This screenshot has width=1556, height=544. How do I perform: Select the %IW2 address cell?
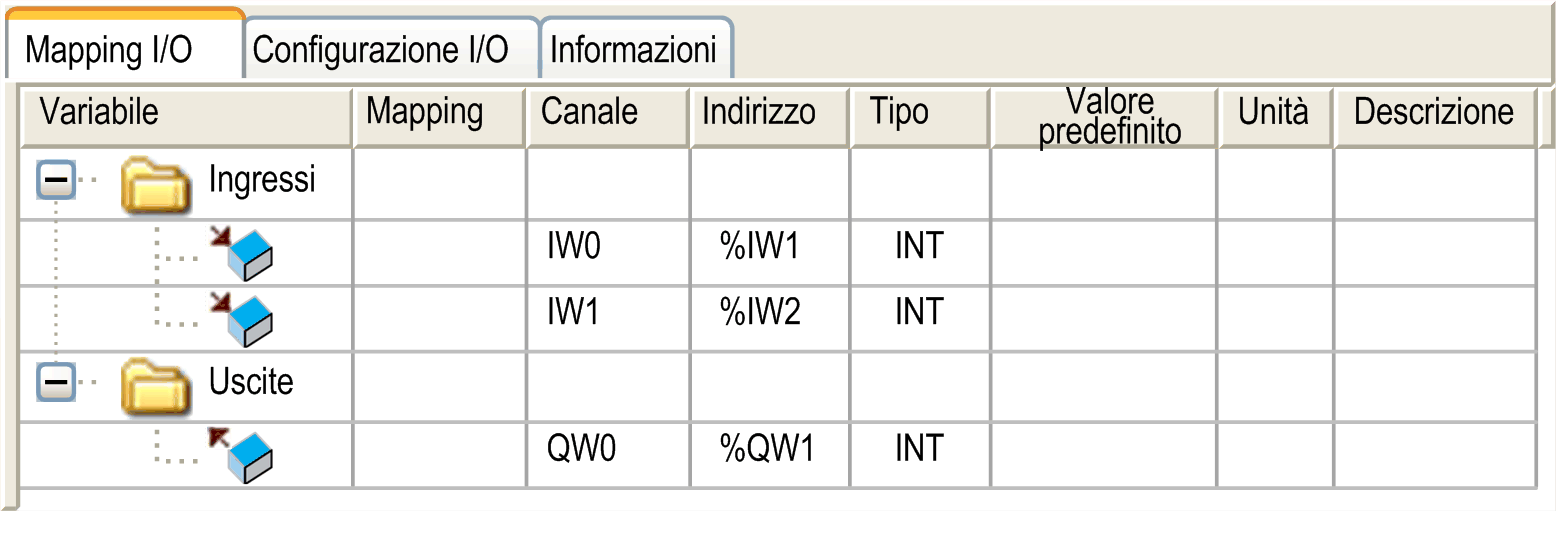pos(760,314)
